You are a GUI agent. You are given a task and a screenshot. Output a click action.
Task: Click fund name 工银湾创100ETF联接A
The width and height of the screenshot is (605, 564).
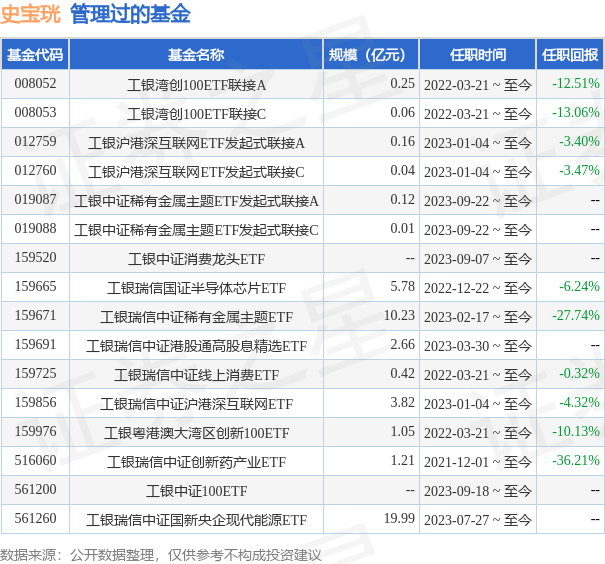tap(196, 85)
